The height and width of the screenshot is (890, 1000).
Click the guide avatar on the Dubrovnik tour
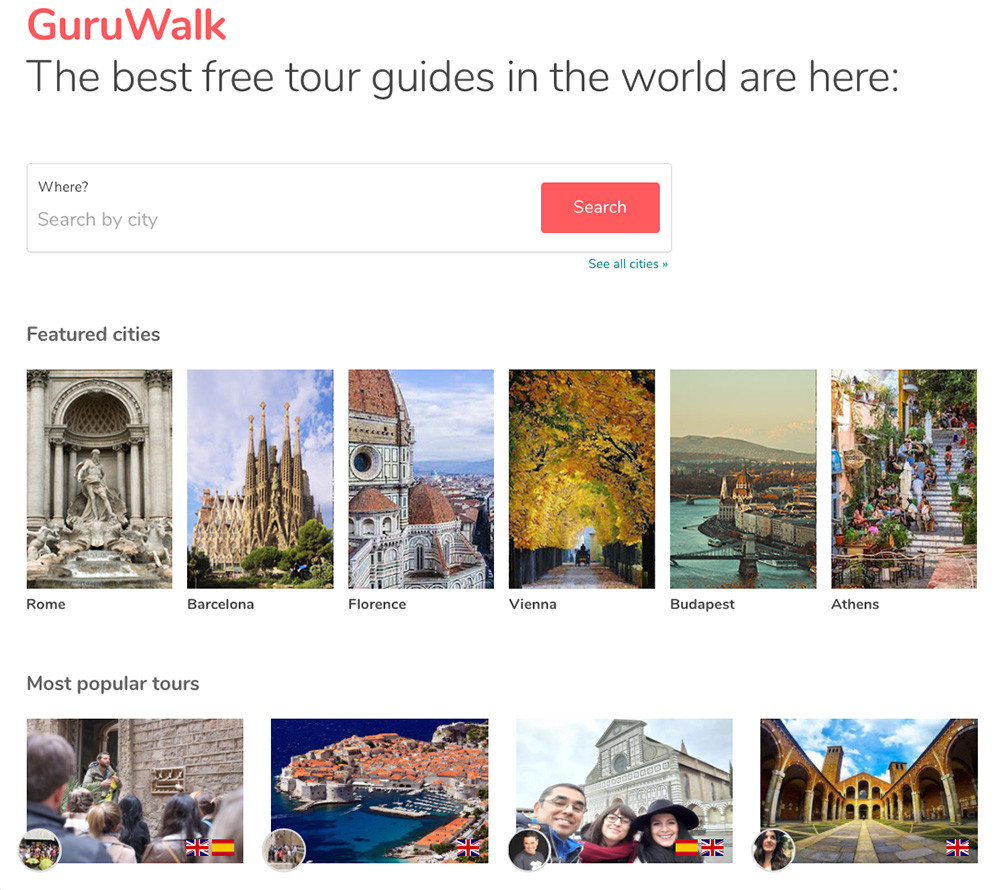284,850
